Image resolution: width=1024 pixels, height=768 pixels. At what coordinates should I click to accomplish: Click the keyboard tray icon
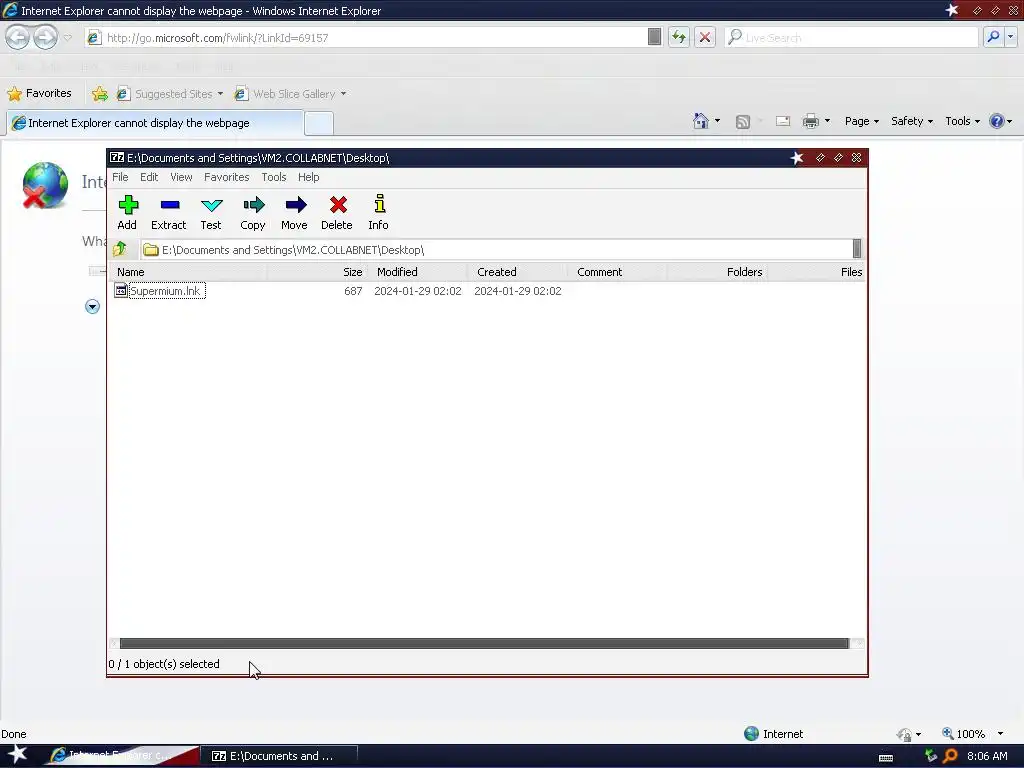click(886, 758)
